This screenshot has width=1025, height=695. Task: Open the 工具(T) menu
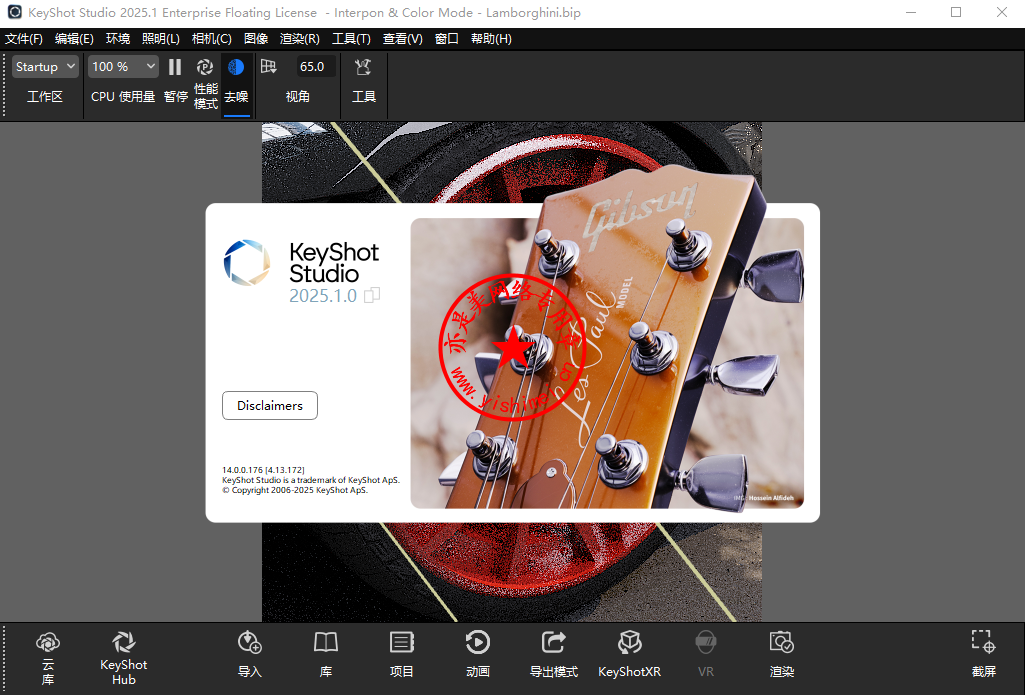point(351,39)
